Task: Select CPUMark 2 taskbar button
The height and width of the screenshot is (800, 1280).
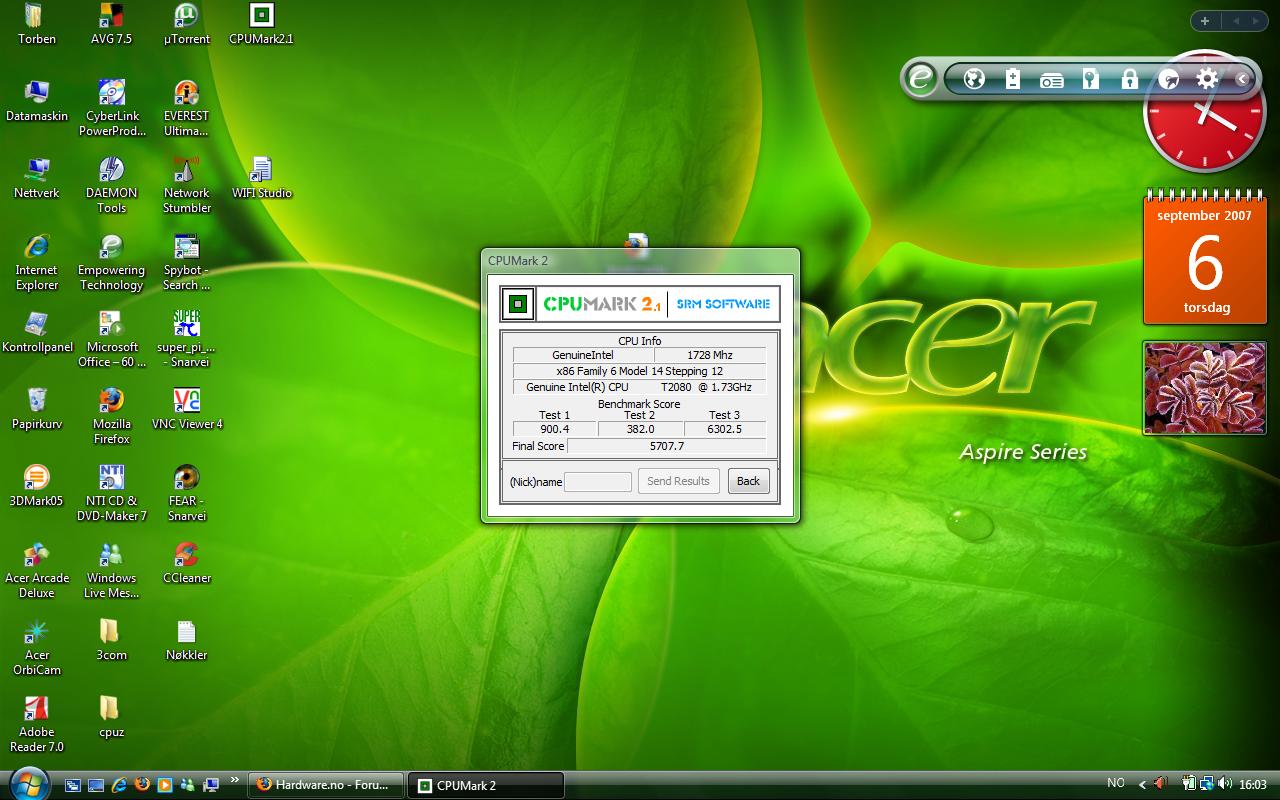Action: (486, 785)
